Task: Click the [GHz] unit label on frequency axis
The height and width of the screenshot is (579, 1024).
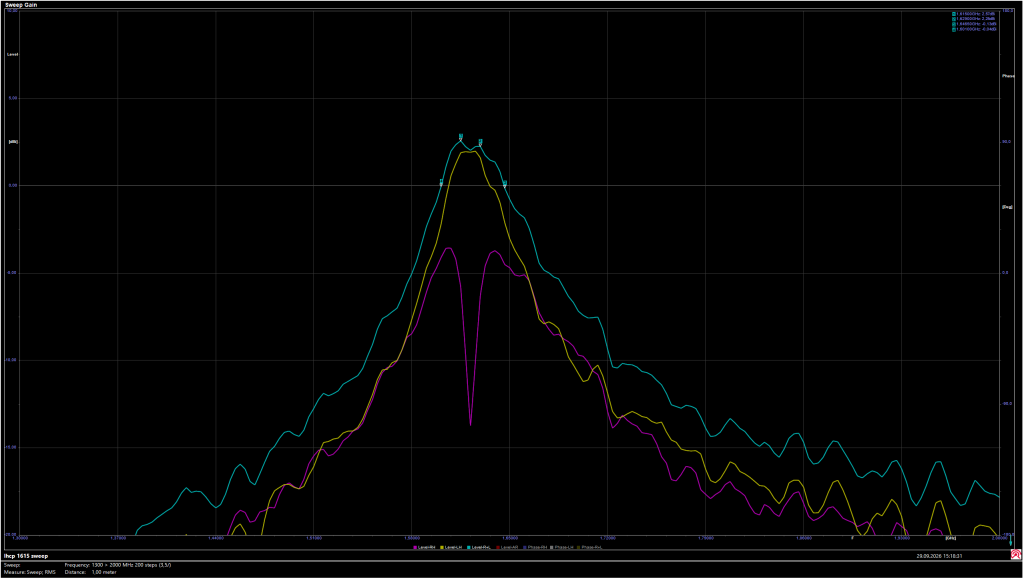Action: [951, 539]
